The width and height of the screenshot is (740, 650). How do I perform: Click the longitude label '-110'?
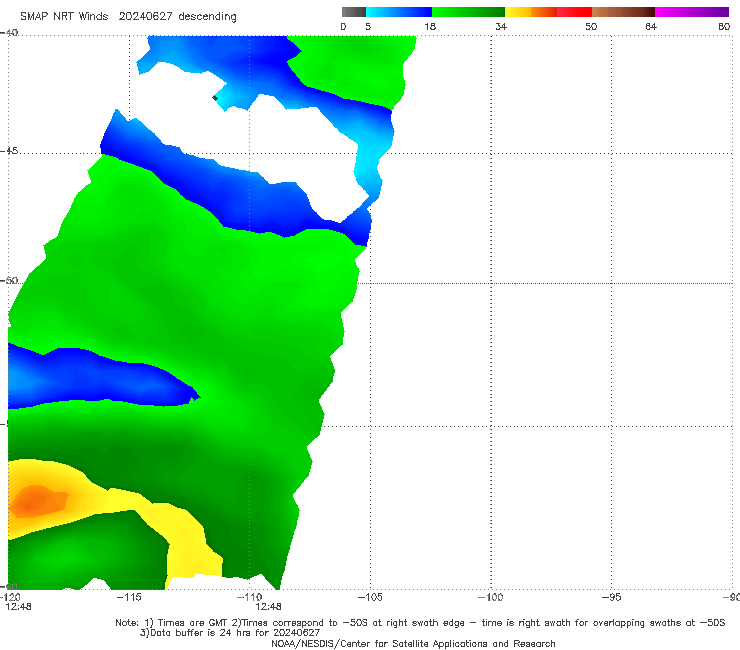click(x=249, y=597)
